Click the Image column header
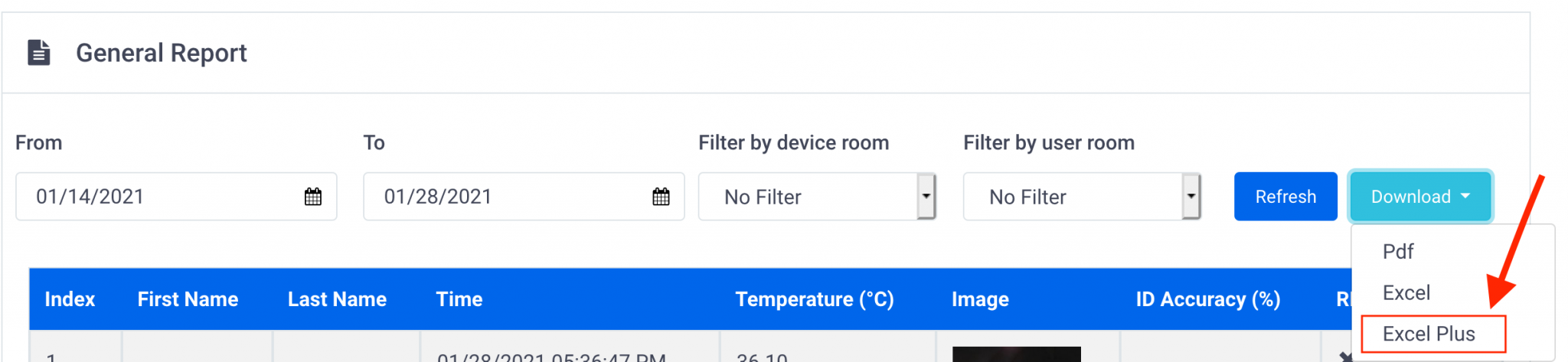The image size is (1568, 362). (x=980, y=299)
